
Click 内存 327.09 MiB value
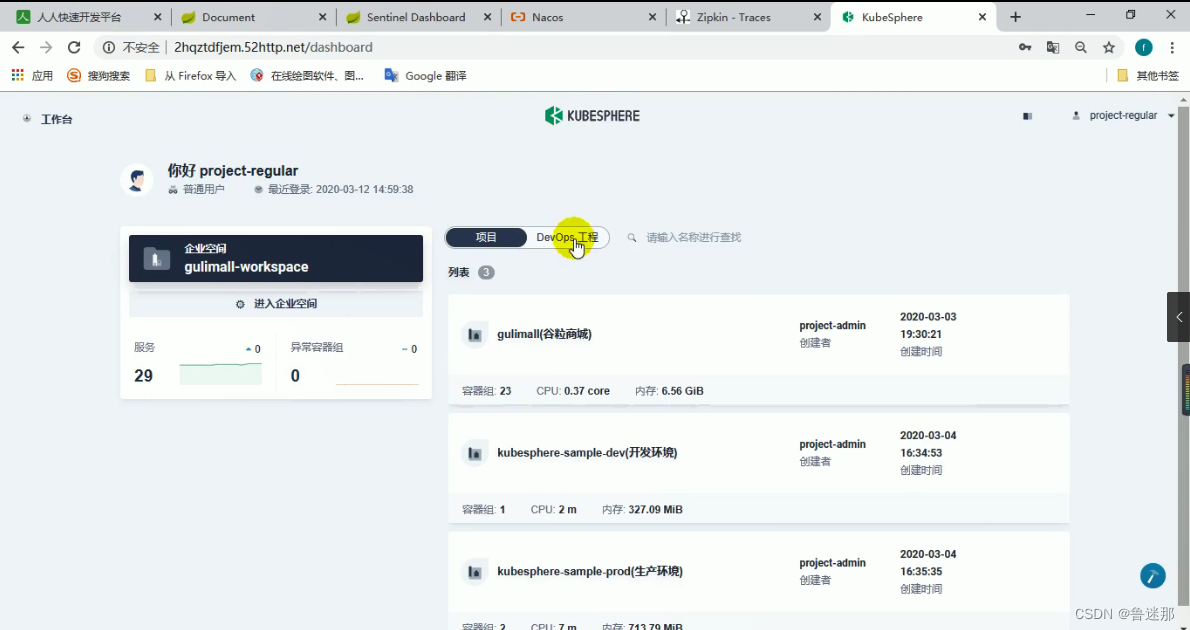coord(656,509)
